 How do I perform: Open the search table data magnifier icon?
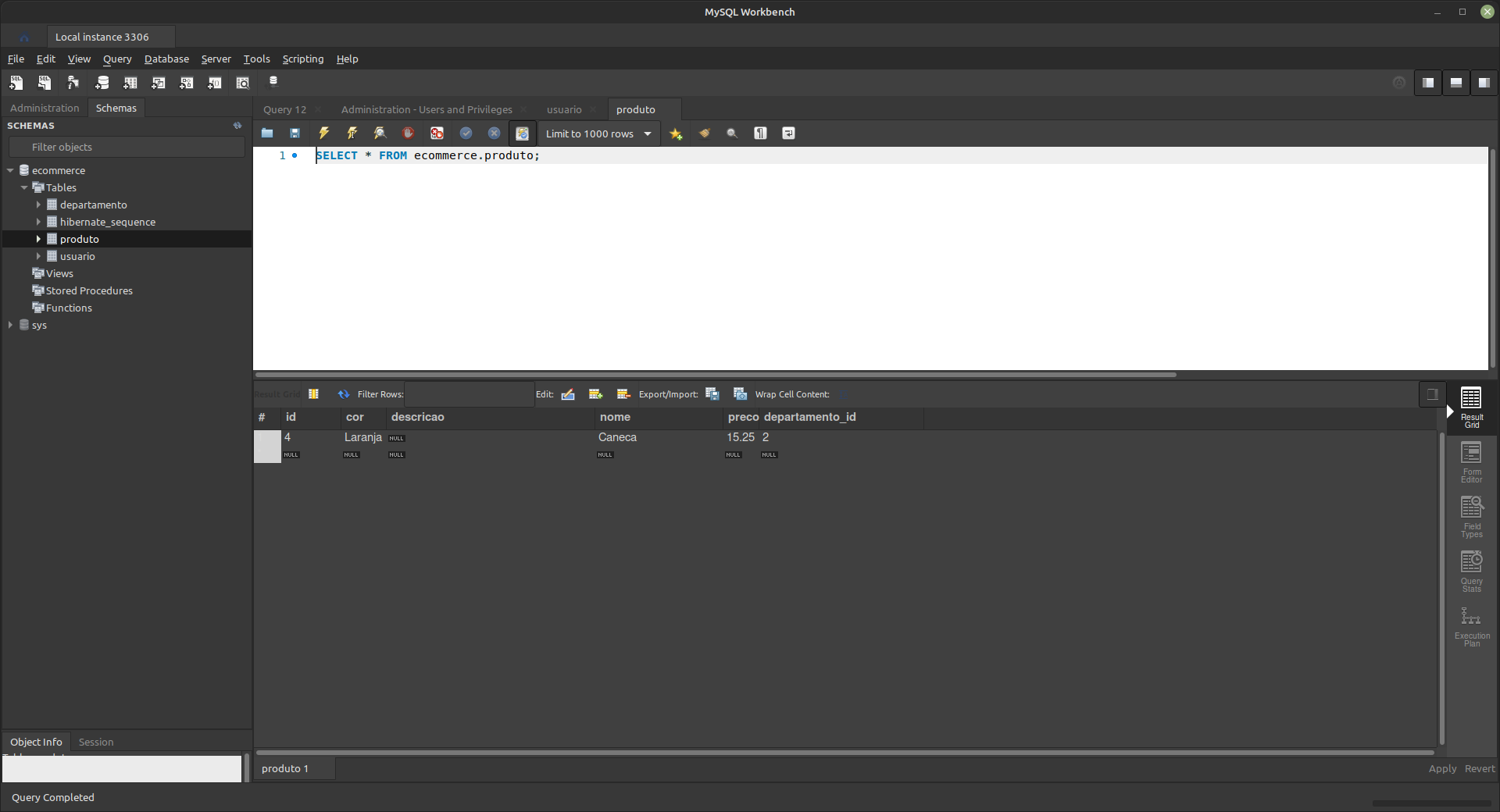click(x=242, y=83)
